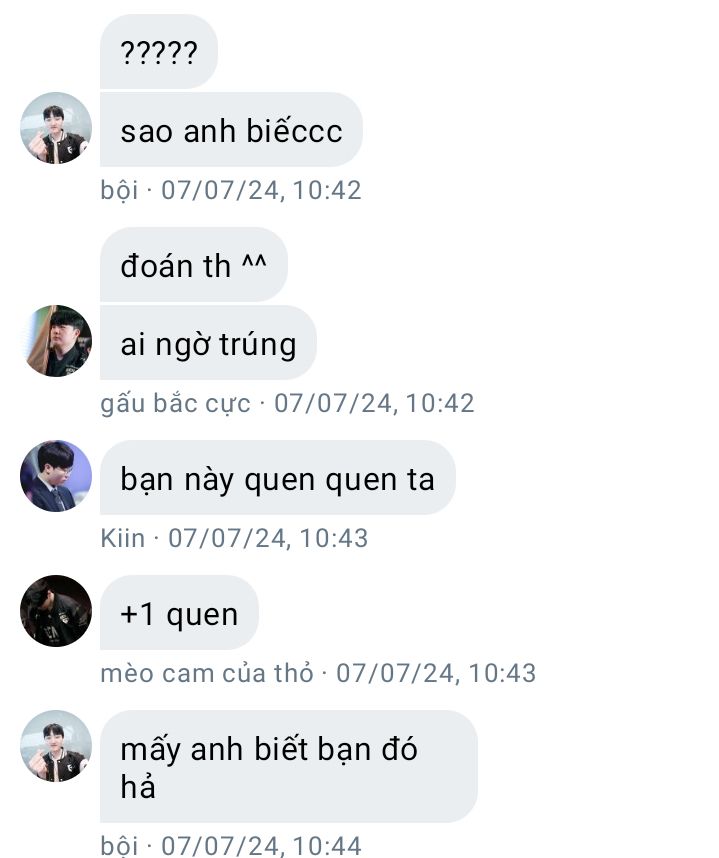
Task: Tap sender name "bội" under "sao anh biếccc"
Action: point(119,190)
